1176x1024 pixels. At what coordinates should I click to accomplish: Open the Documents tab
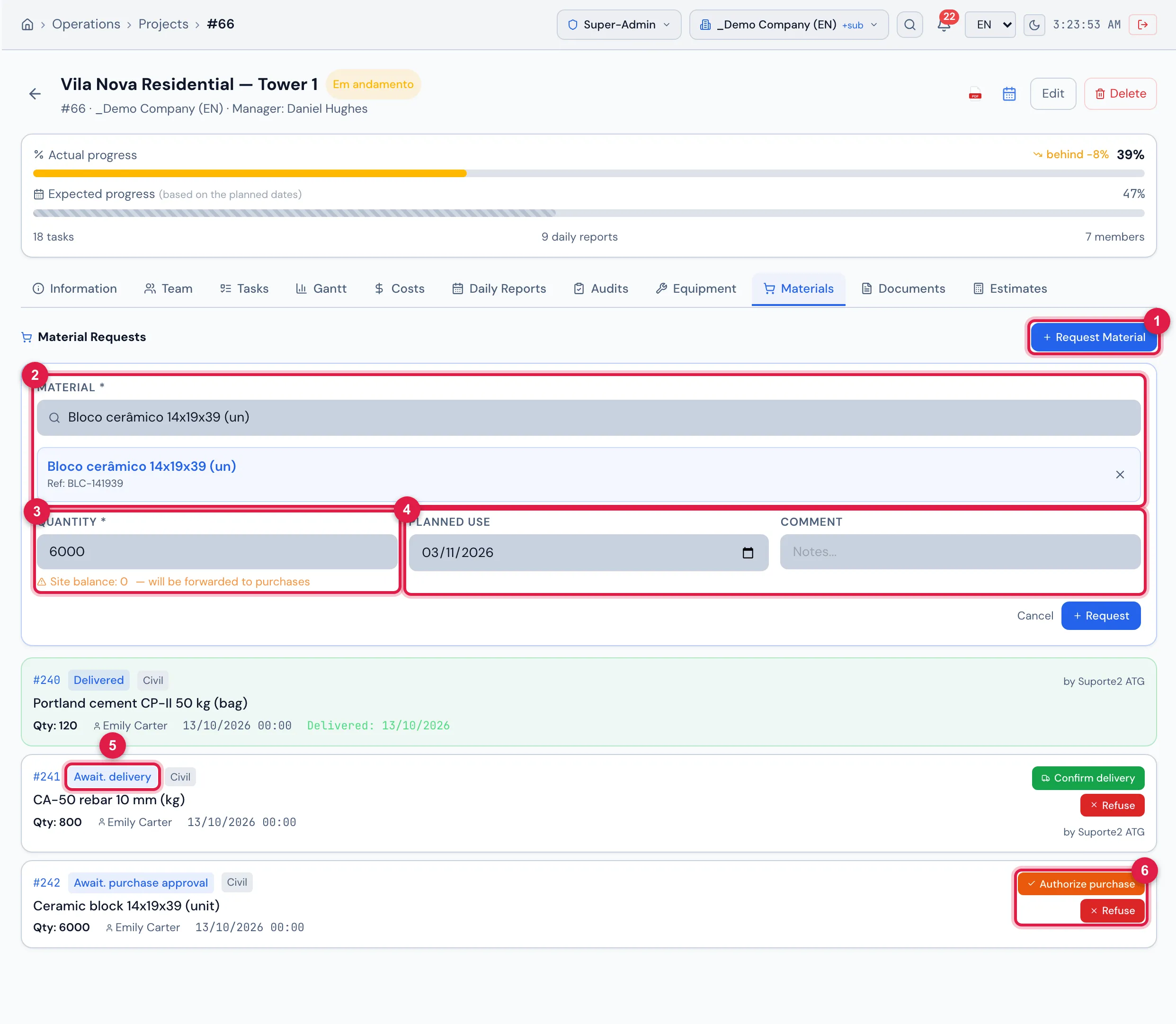pos(903,288)
